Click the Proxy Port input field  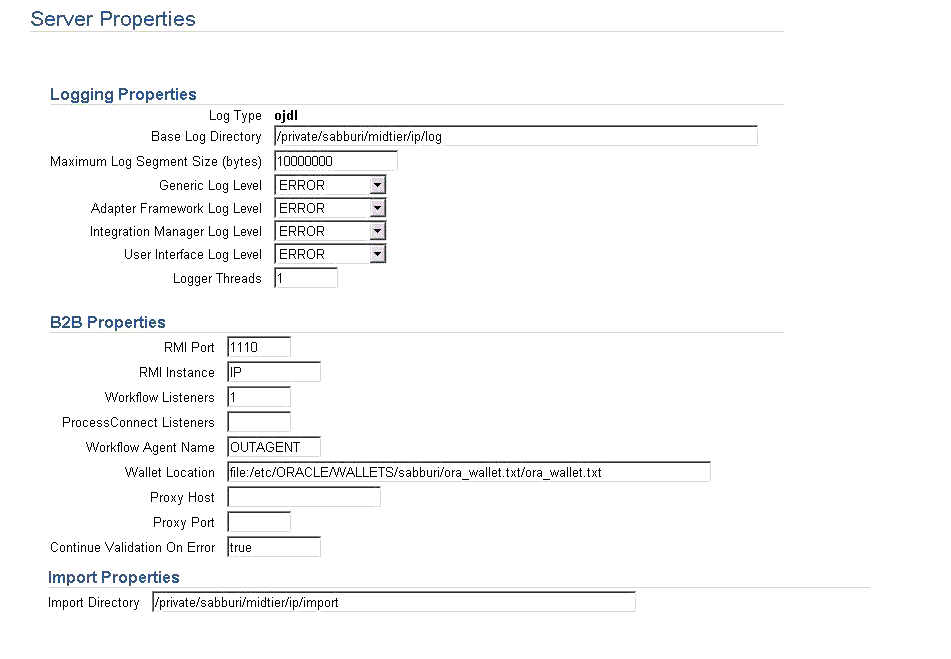[x=259, y=522]
